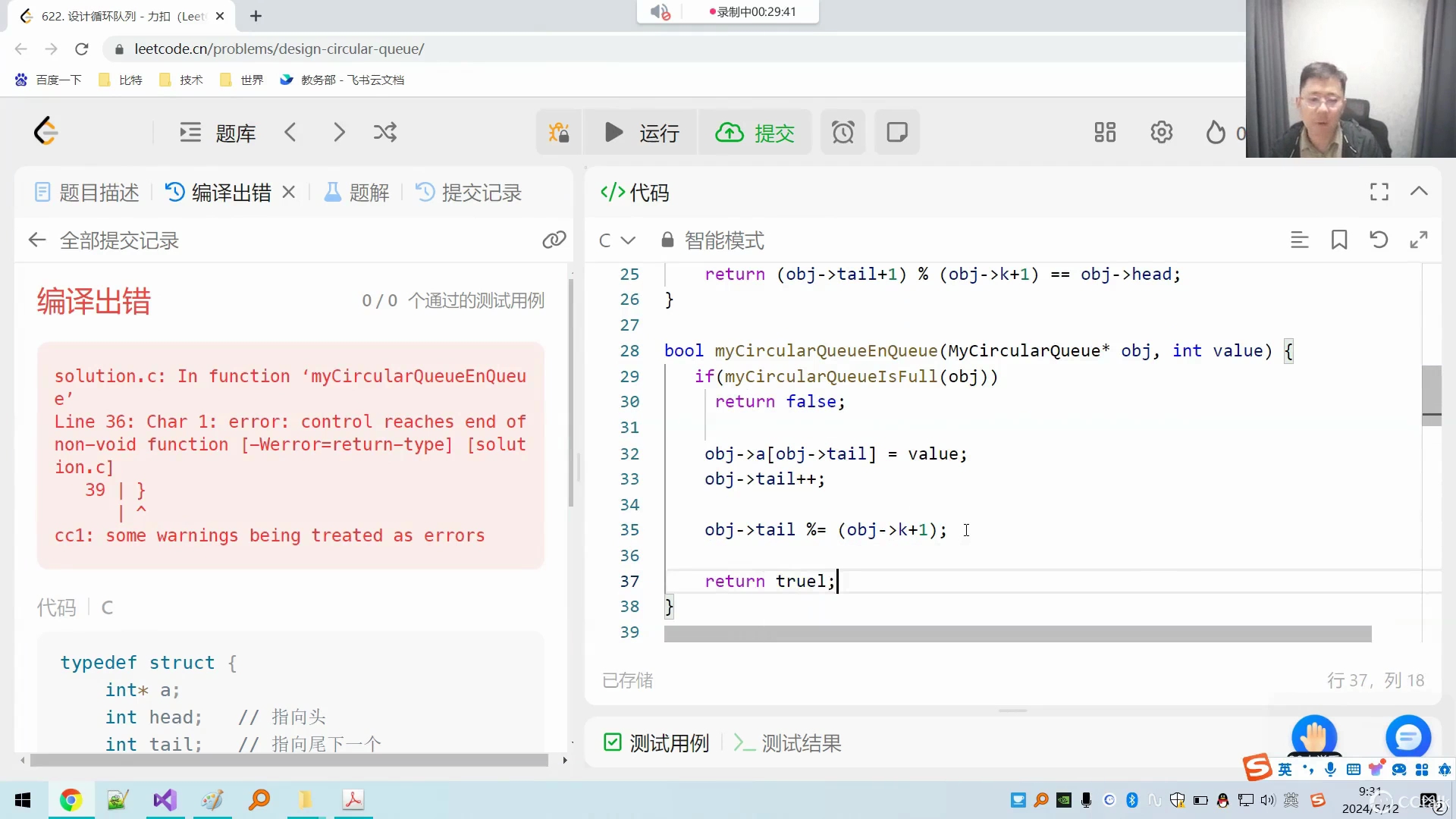Navigate browser back

(21, 49)
